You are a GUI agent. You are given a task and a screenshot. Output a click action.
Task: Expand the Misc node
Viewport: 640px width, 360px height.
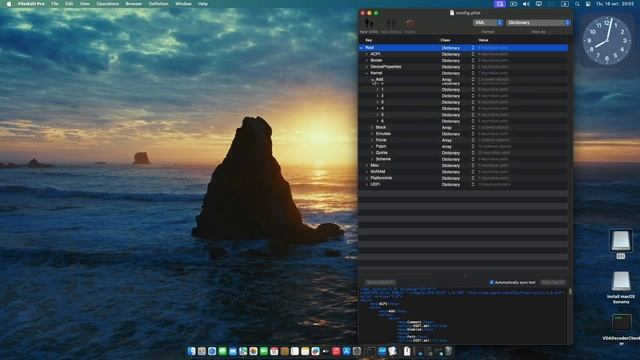tap(367, 165)
